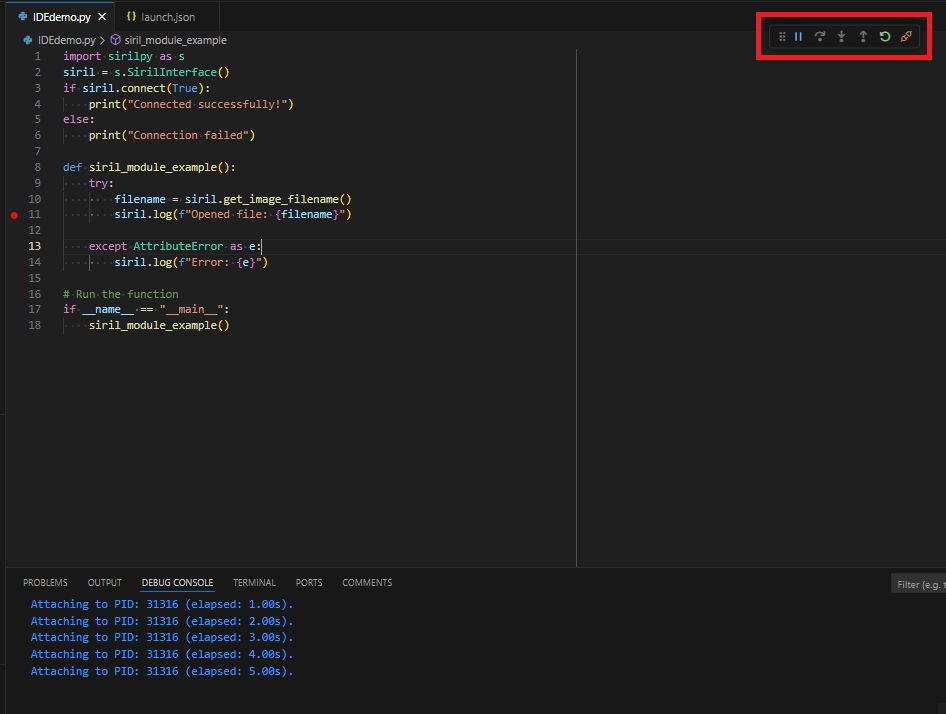Click the 'try:' keyword on line 9
The height and width of the screenshot is (714, 946).
(x=101, y=183)
